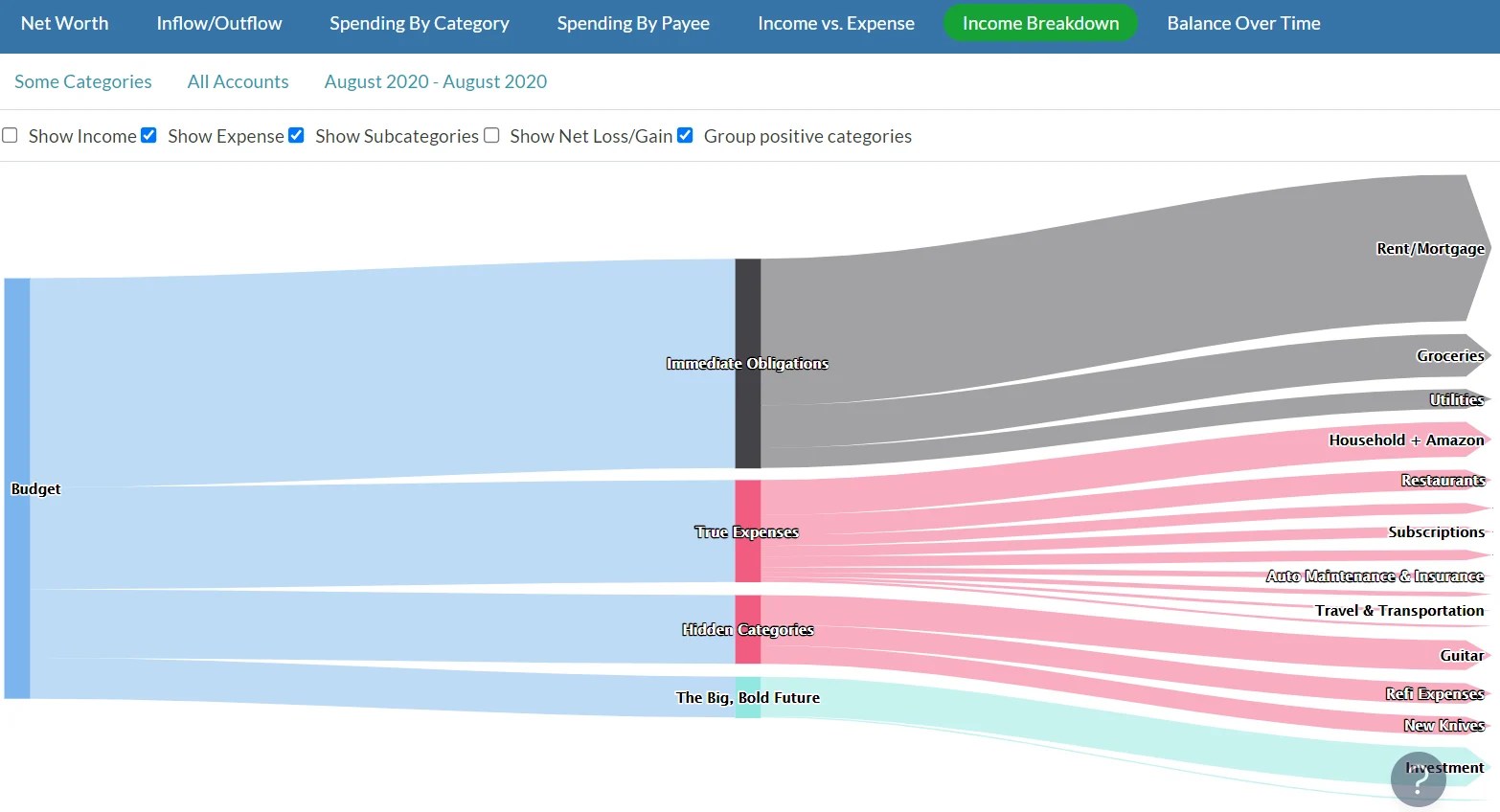Open the Some Categories filter
The image size is (1500, 812).
click(x=82, y=81)
